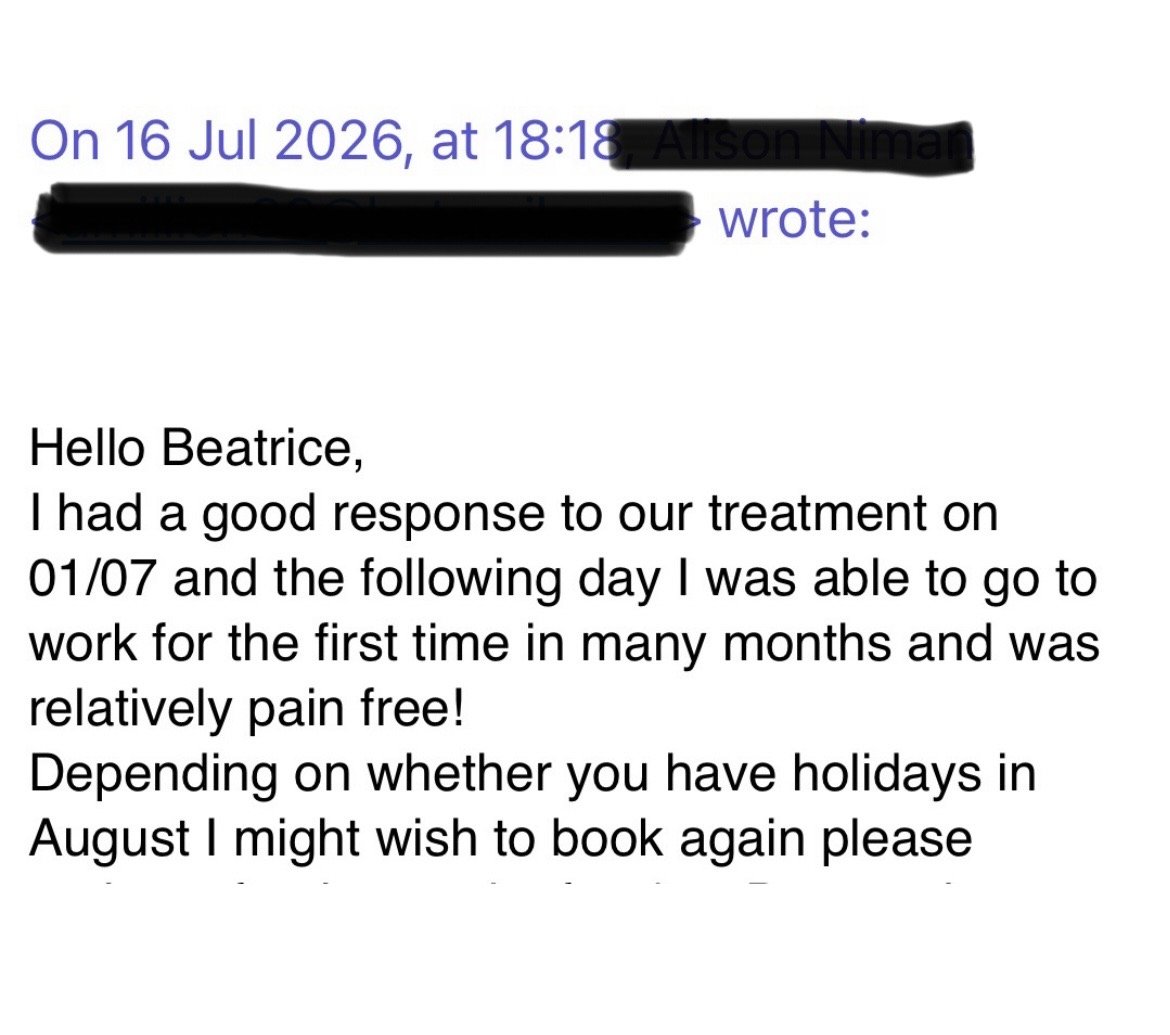Click the date "01/07" in message
The width and height of the screenshot is (1170, 1035).
point(93,578)
